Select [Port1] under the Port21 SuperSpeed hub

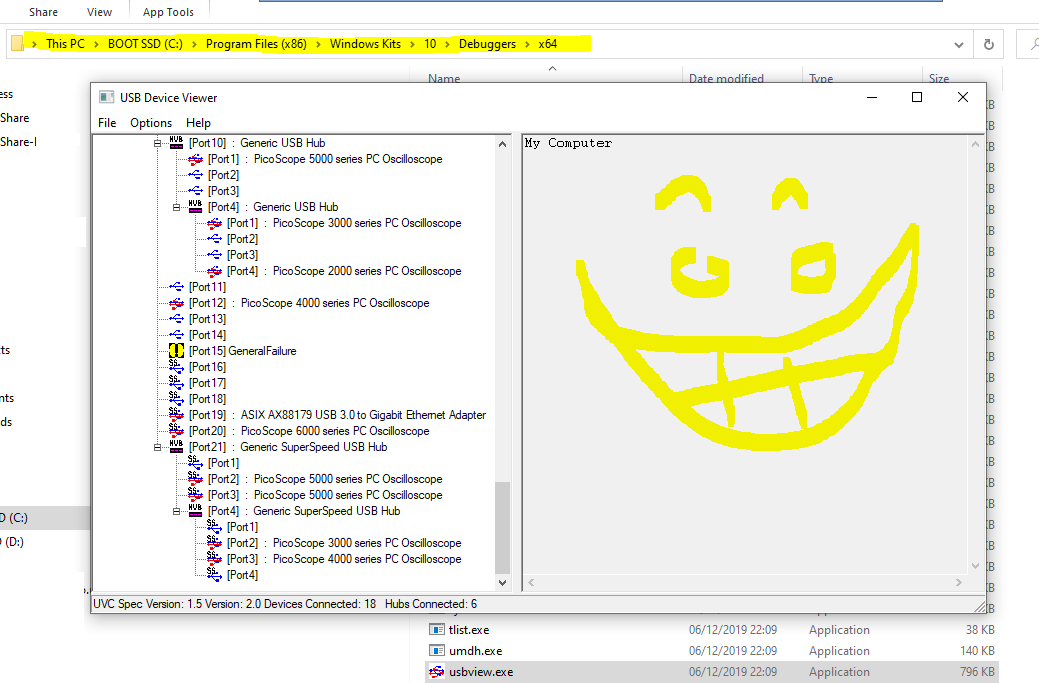pyautogui.click(x=223, y=462)
